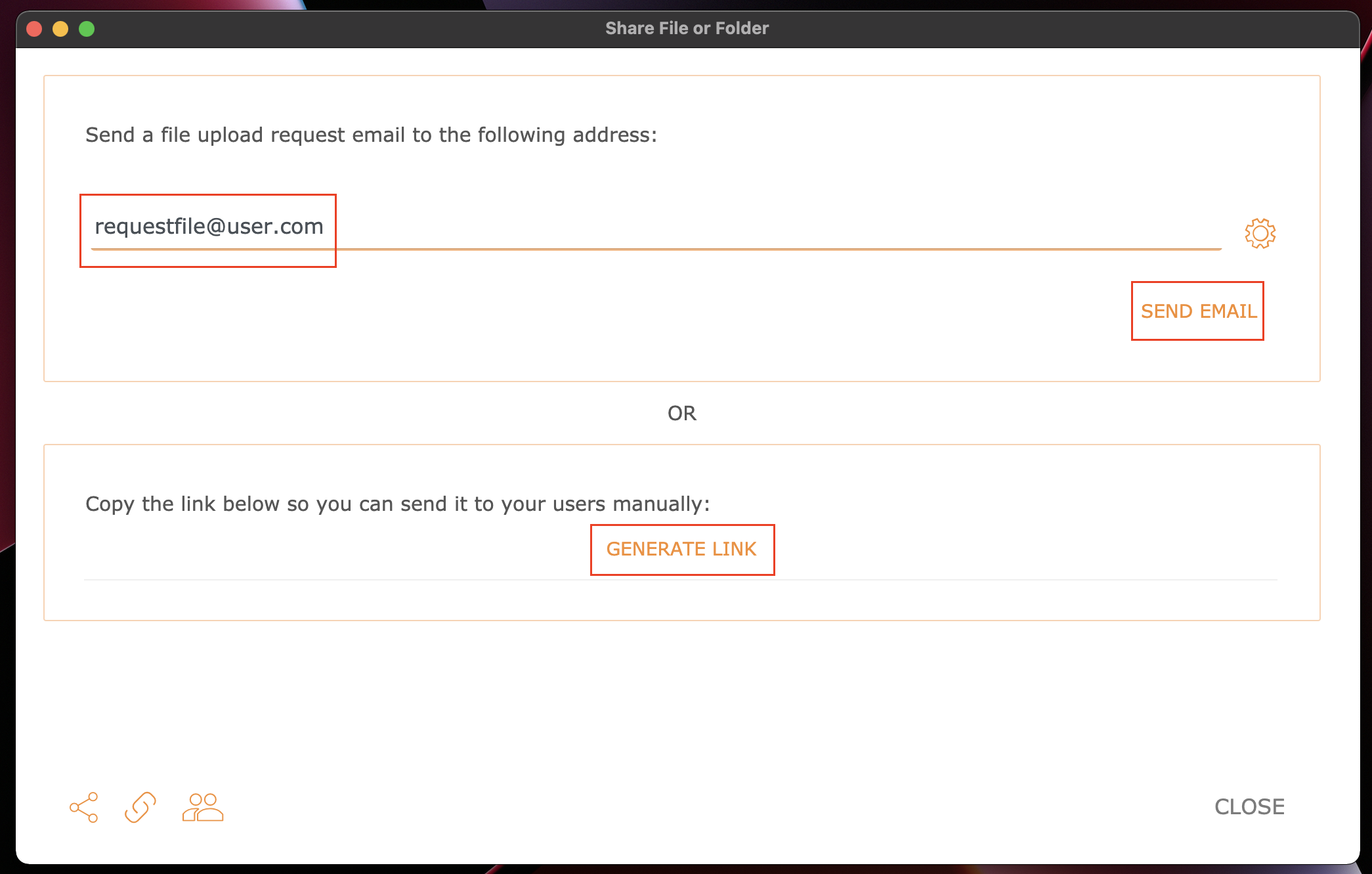The width and height of the screenshot is (1372, 874).
Task: Close window with the red traffic light
Action: pyautogui.click(x=34, y=29)
